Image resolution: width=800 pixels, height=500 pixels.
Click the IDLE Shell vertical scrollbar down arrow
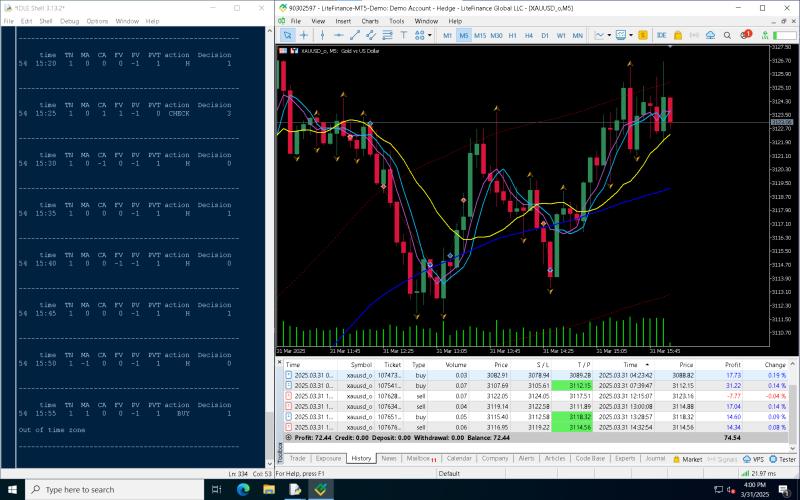pos(270,464)
